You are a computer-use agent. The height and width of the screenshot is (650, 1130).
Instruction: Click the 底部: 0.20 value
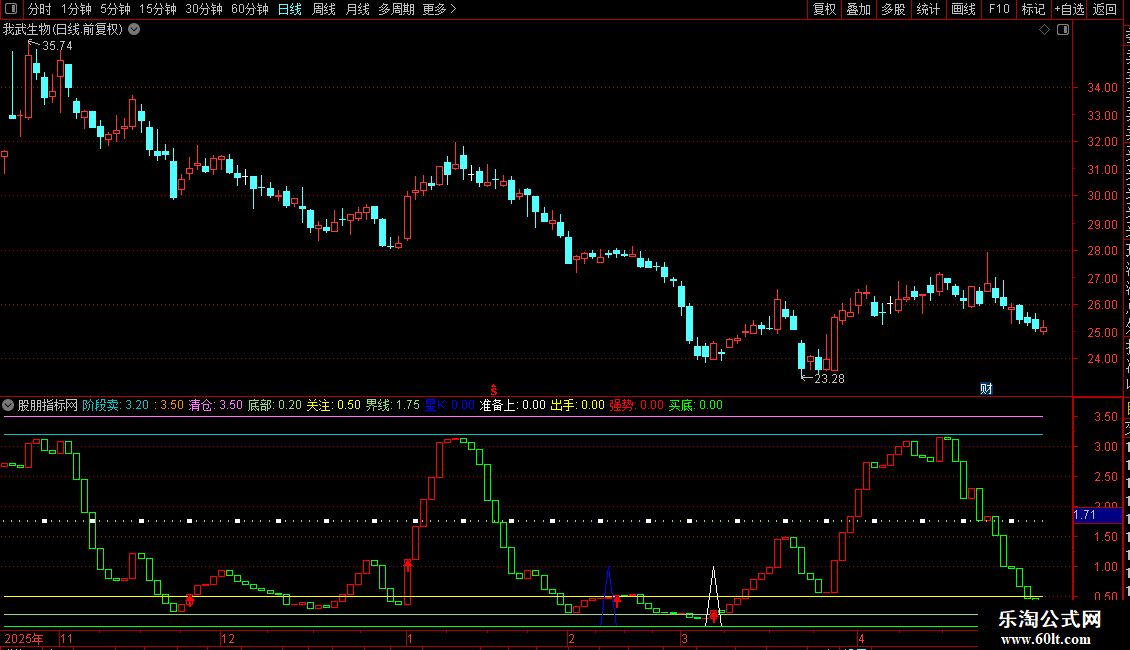click(275, 405)
